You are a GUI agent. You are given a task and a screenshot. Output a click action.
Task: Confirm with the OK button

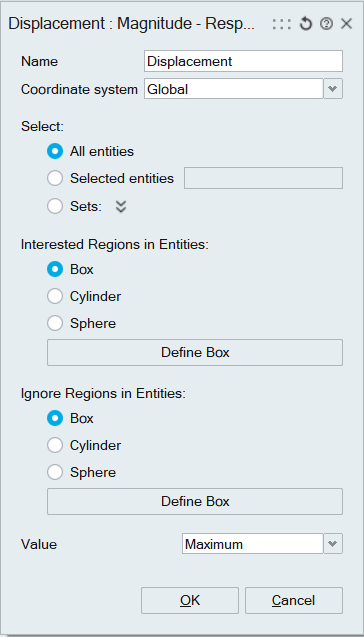tap(190, 600)
